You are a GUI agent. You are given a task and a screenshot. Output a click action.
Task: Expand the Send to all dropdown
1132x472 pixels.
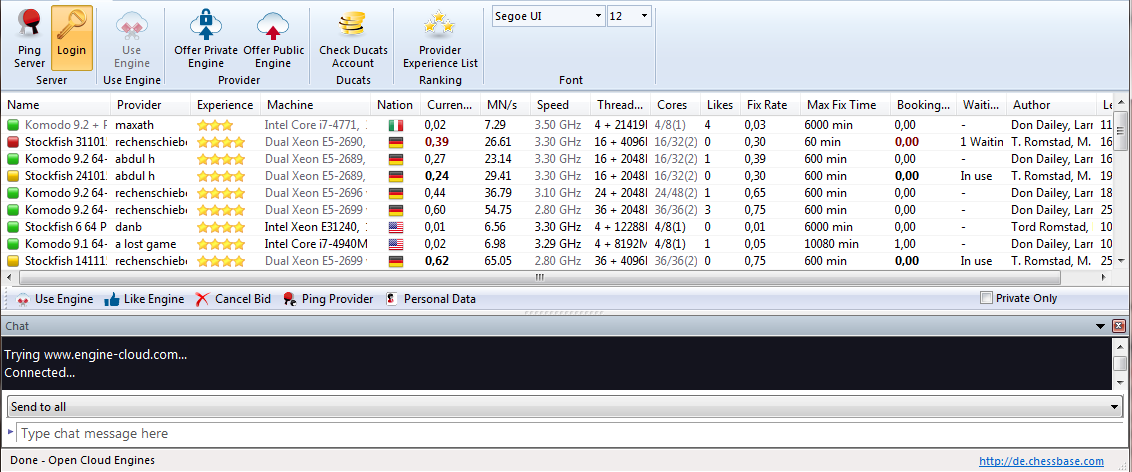click(1114, 407)
